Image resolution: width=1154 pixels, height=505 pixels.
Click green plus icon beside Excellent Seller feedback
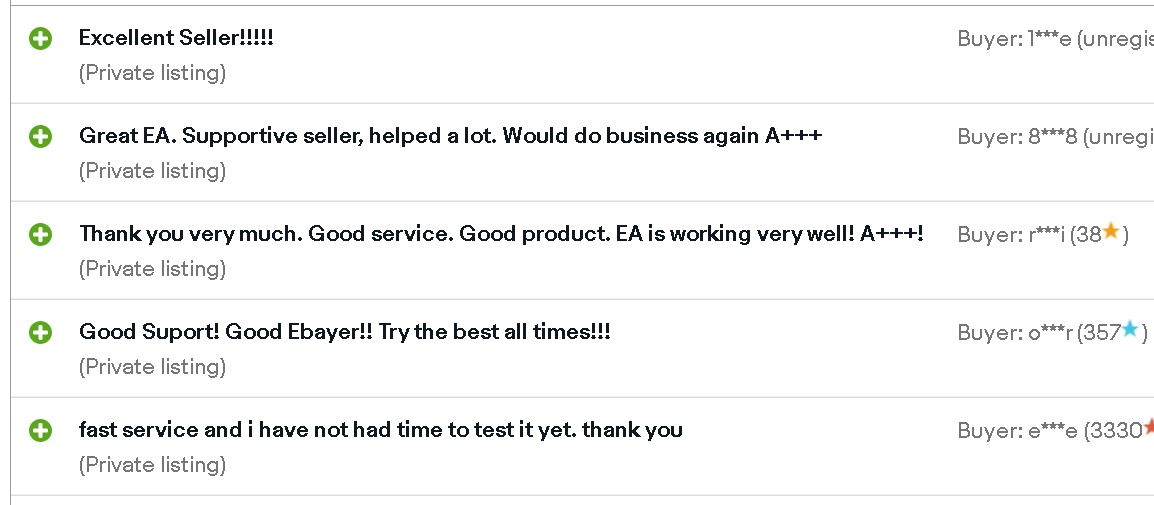(40, 38)
